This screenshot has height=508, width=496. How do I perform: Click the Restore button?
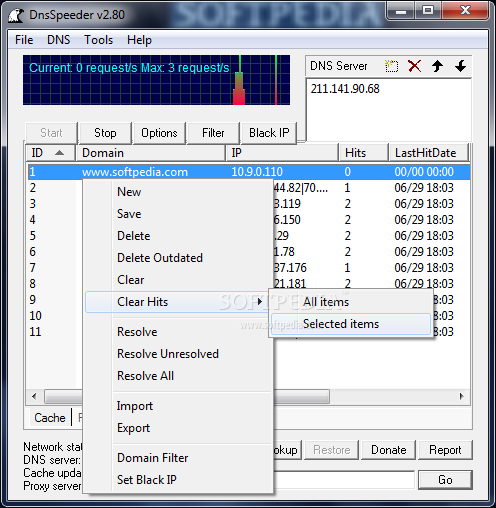[332, 450]
